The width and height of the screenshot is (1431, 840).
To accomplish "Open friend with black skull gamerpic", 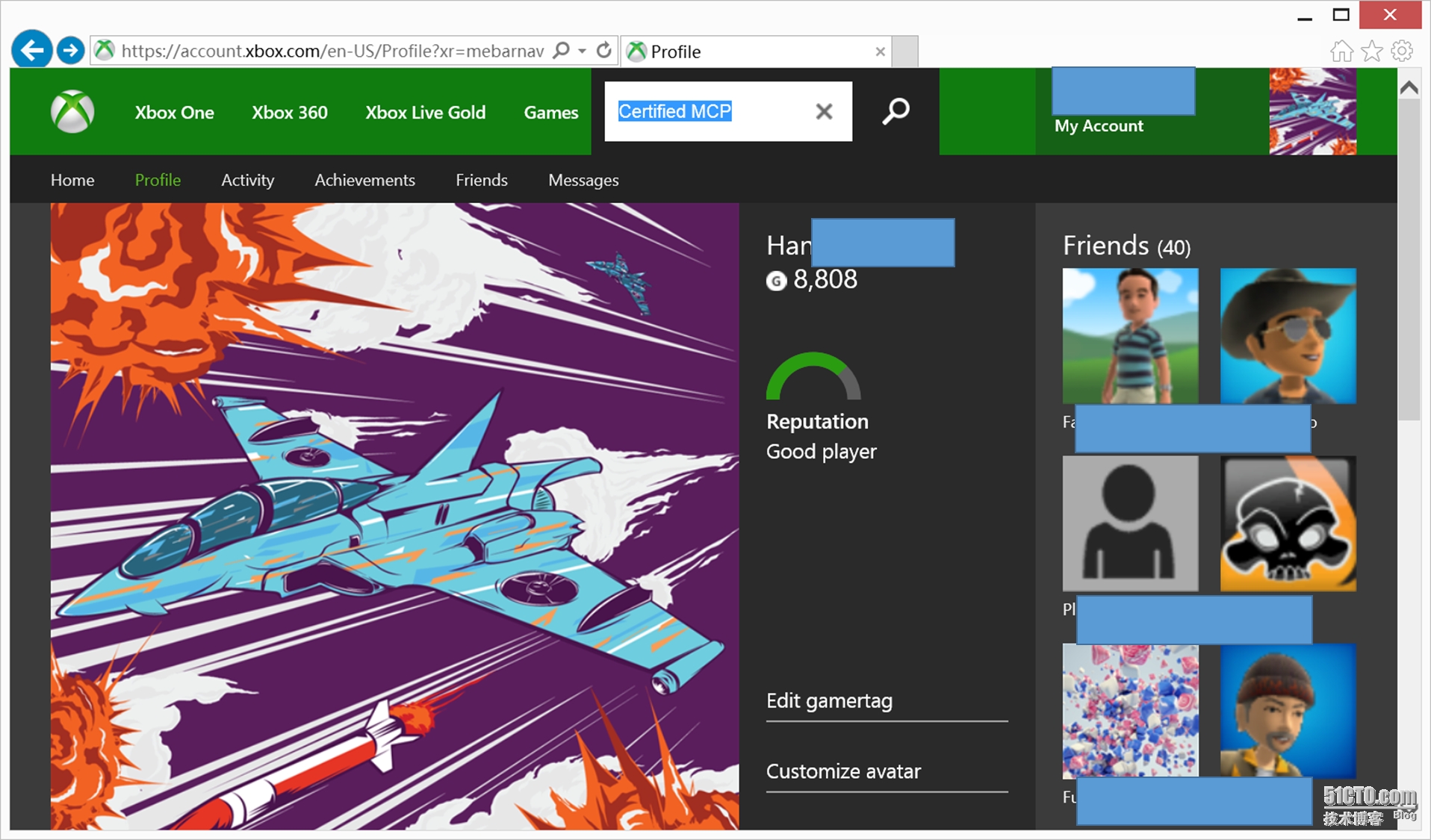I will (1288, 523).
